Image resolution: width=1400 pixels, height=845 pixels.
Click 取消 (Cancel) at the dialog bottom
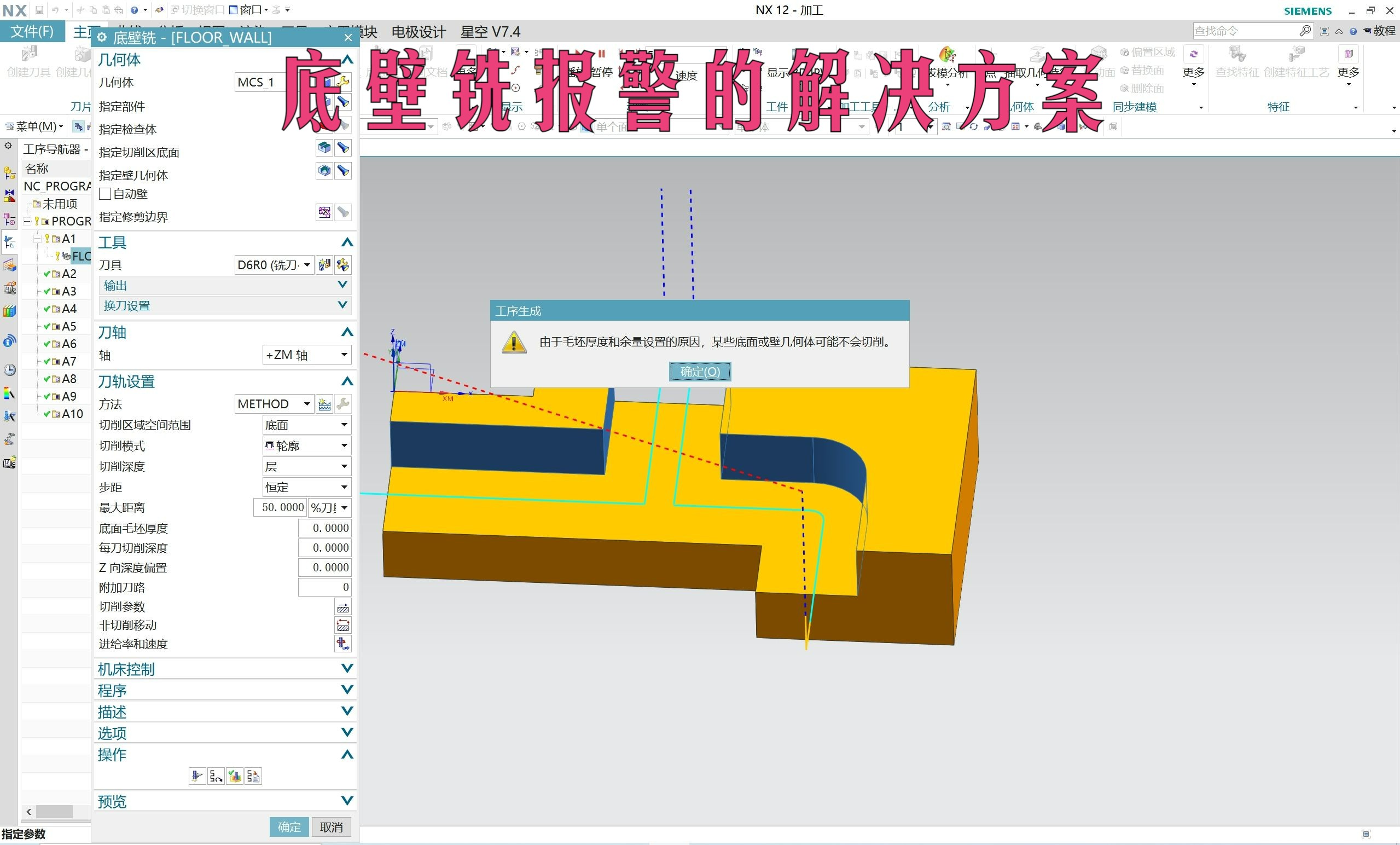click(x=331, y=827)
